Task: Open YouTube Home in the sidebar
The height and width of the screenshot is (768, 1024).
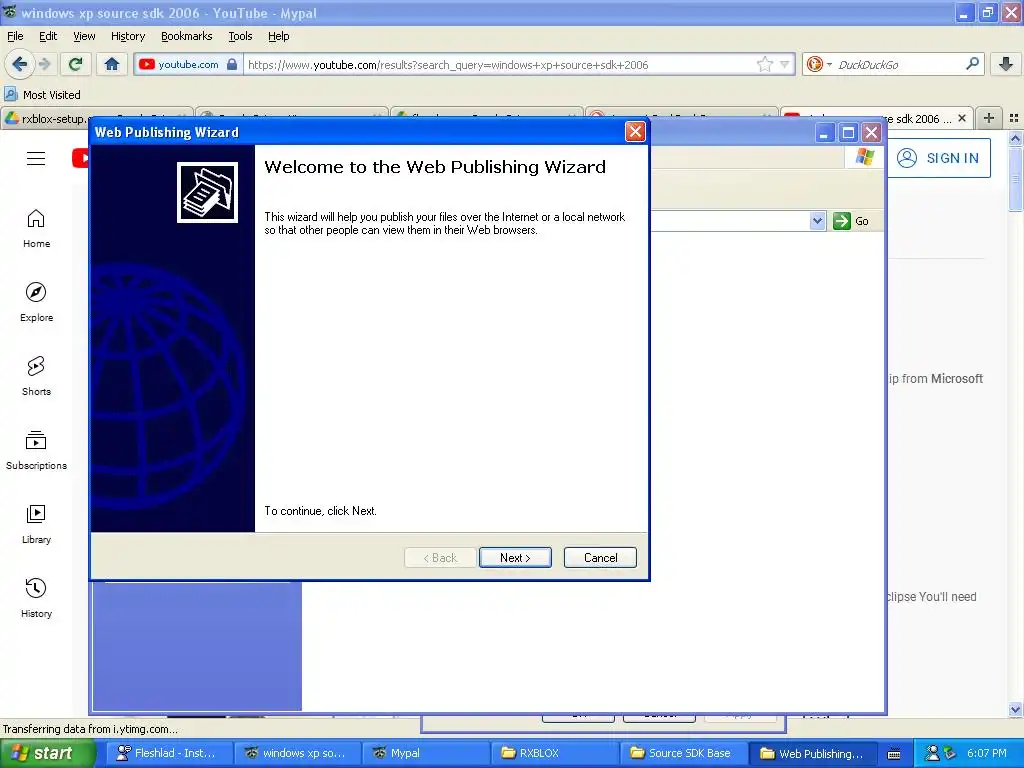Action: (37, 229)
